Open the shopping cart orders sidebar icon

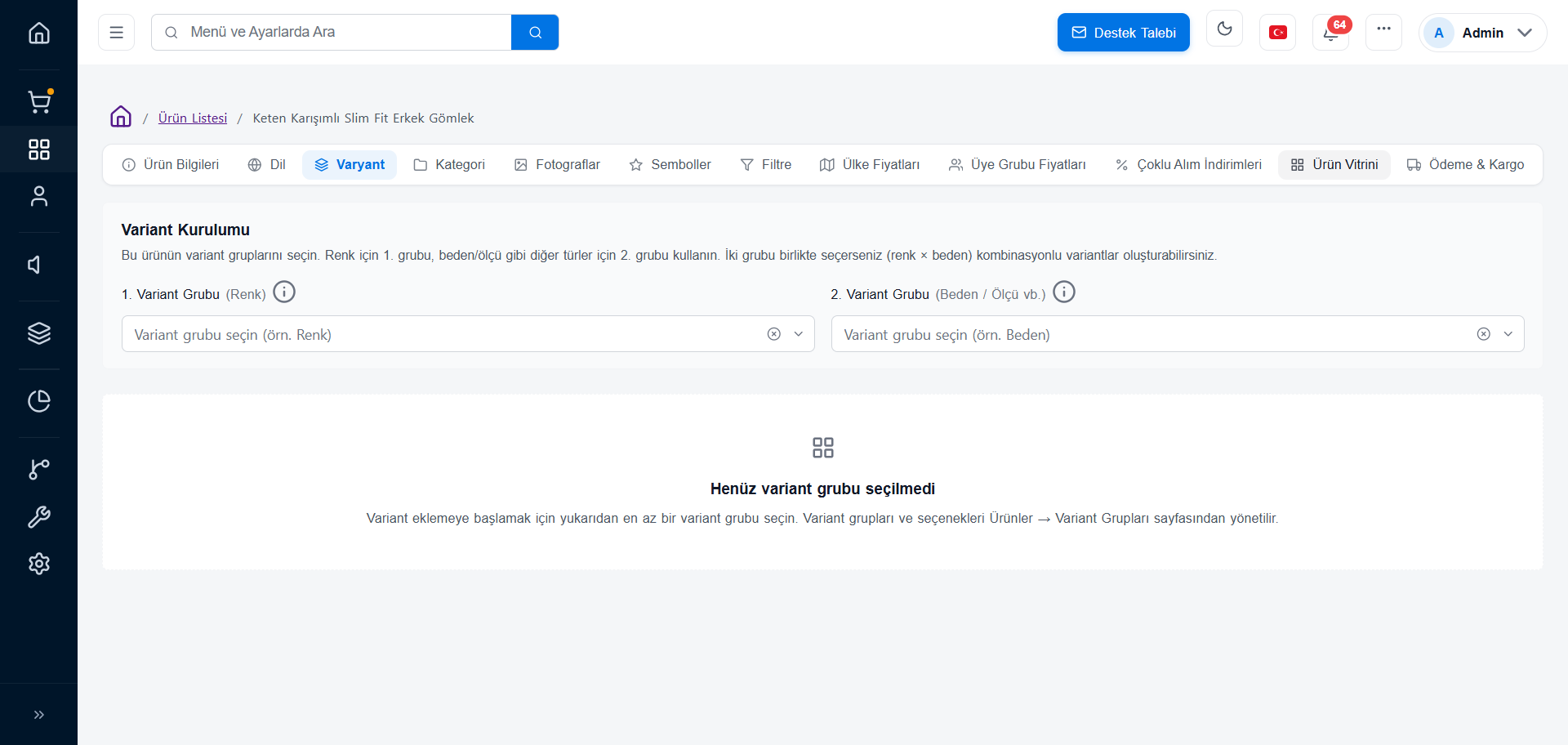[x=39, y=102]
